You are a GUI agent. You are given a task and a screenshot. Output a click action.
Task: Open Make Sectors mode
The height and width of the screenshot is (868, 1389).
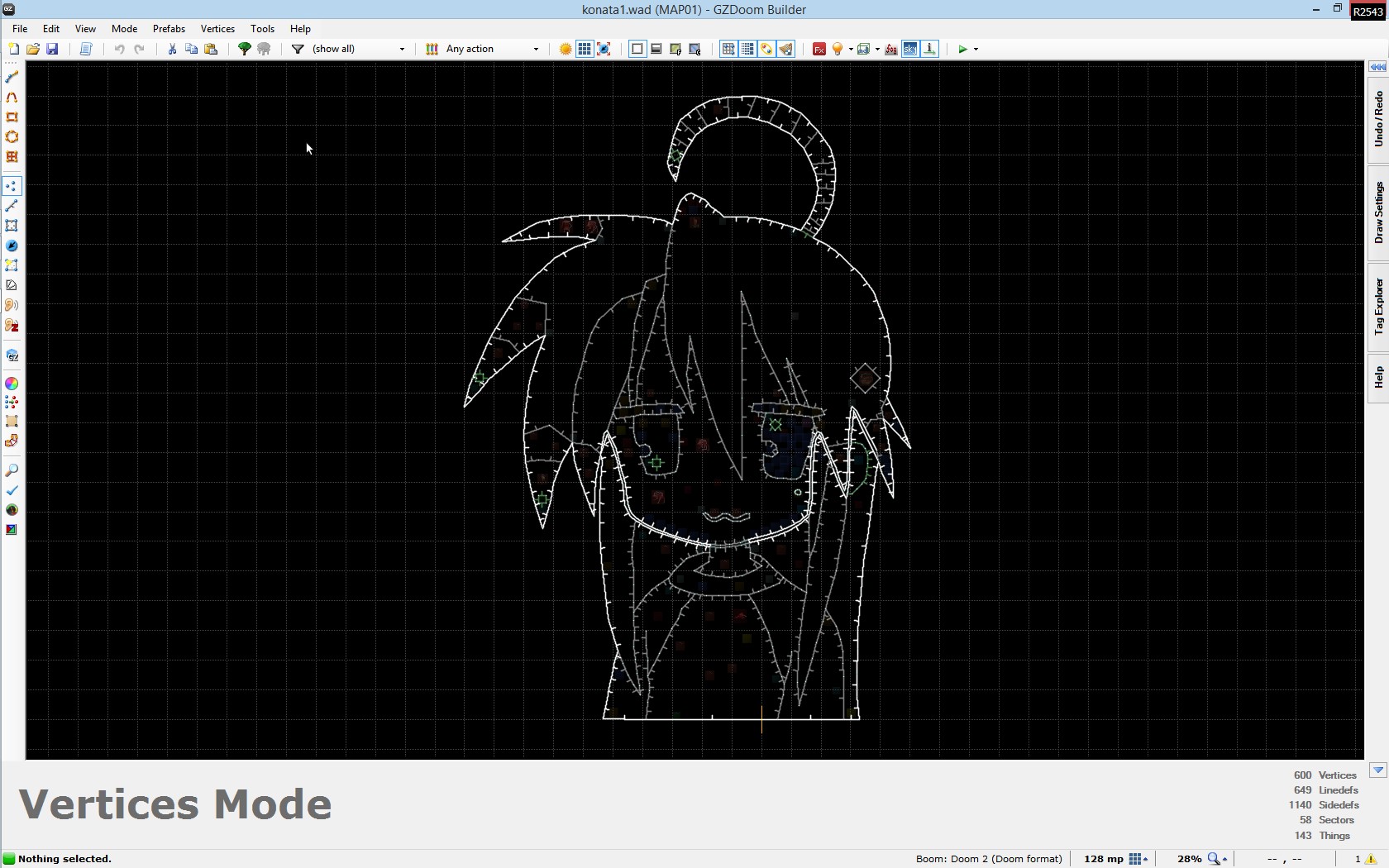[x=12, y=265]
